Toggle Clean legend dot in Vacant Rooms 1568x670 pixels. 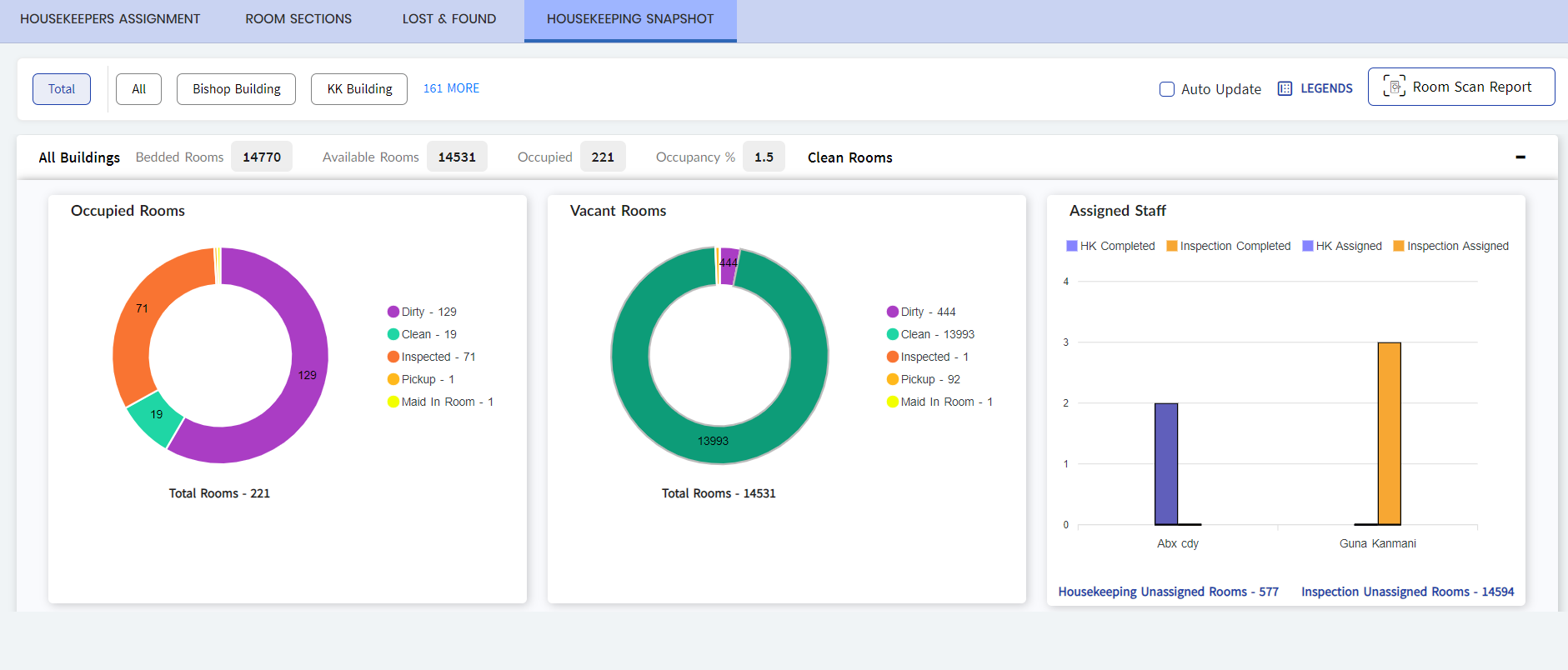(x=893, y=334)
